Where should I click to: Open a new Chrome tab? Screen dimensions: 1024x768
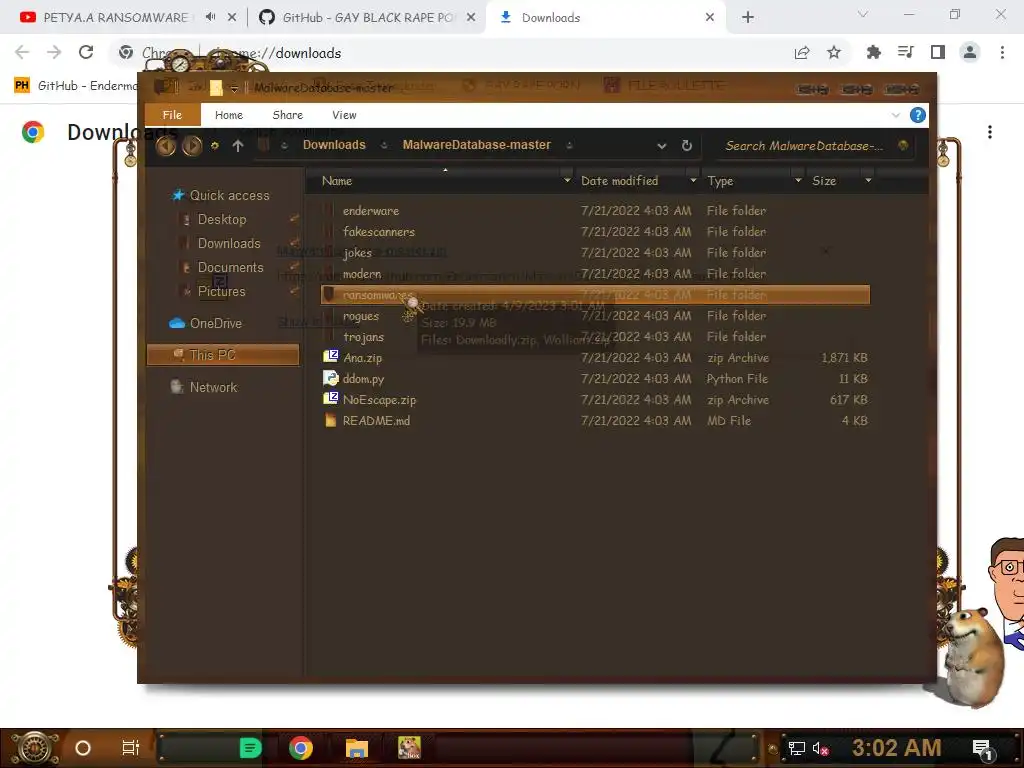pyautogui.click(x=748, y=18)
